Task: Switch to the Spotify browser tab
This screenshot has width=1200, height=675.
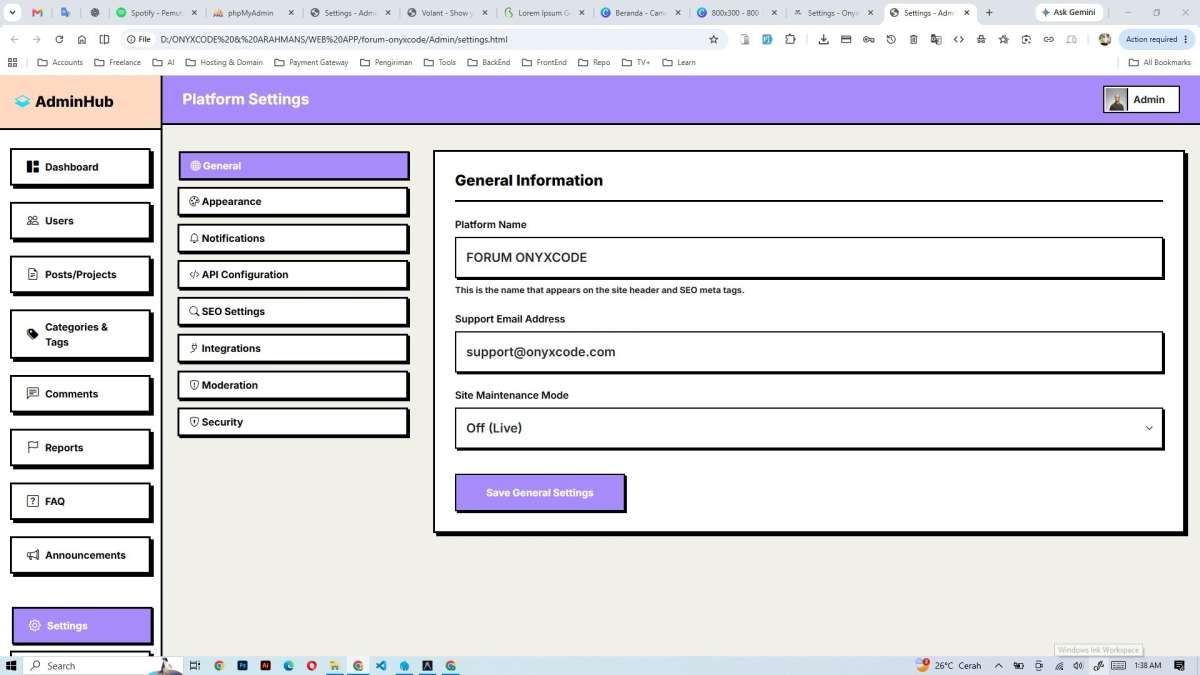Action: 155,13
